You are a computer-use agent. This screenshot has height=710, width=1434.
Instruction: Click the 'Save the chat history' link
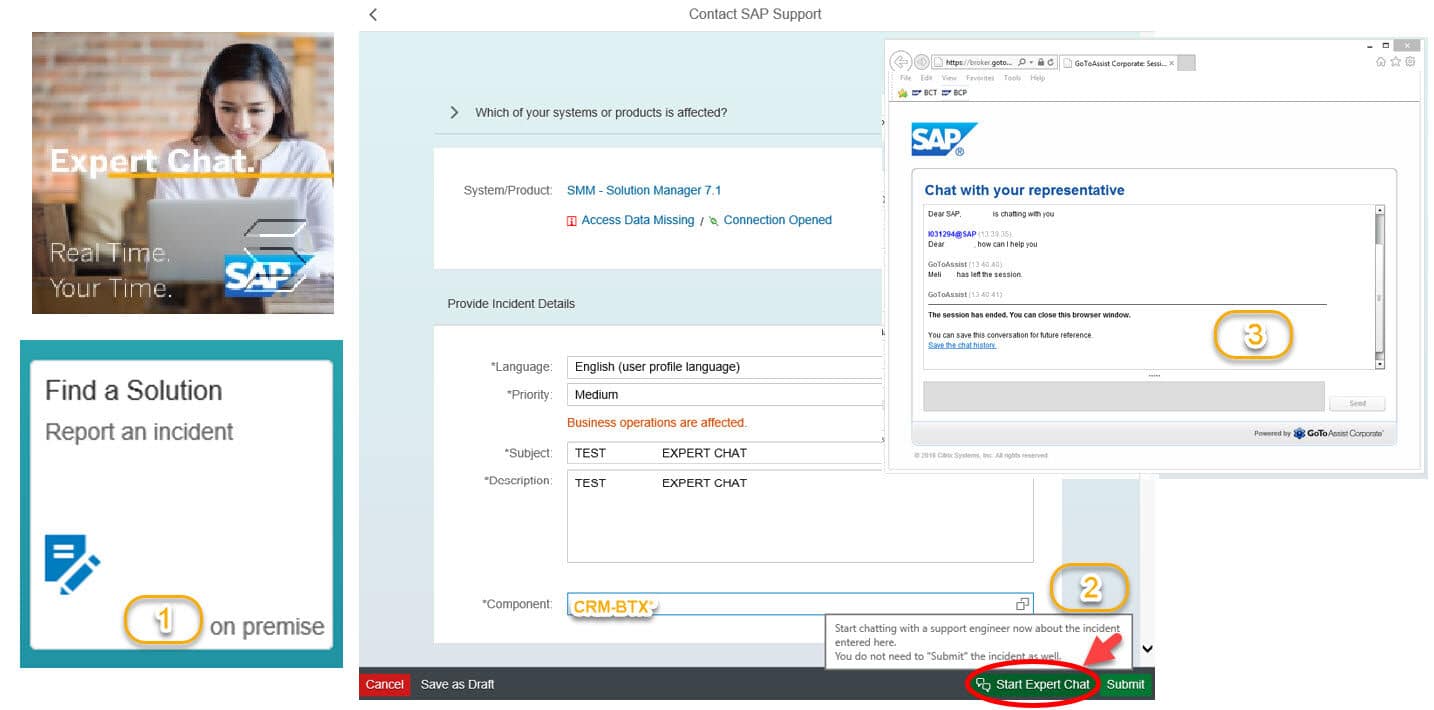(x=962, y=345)
